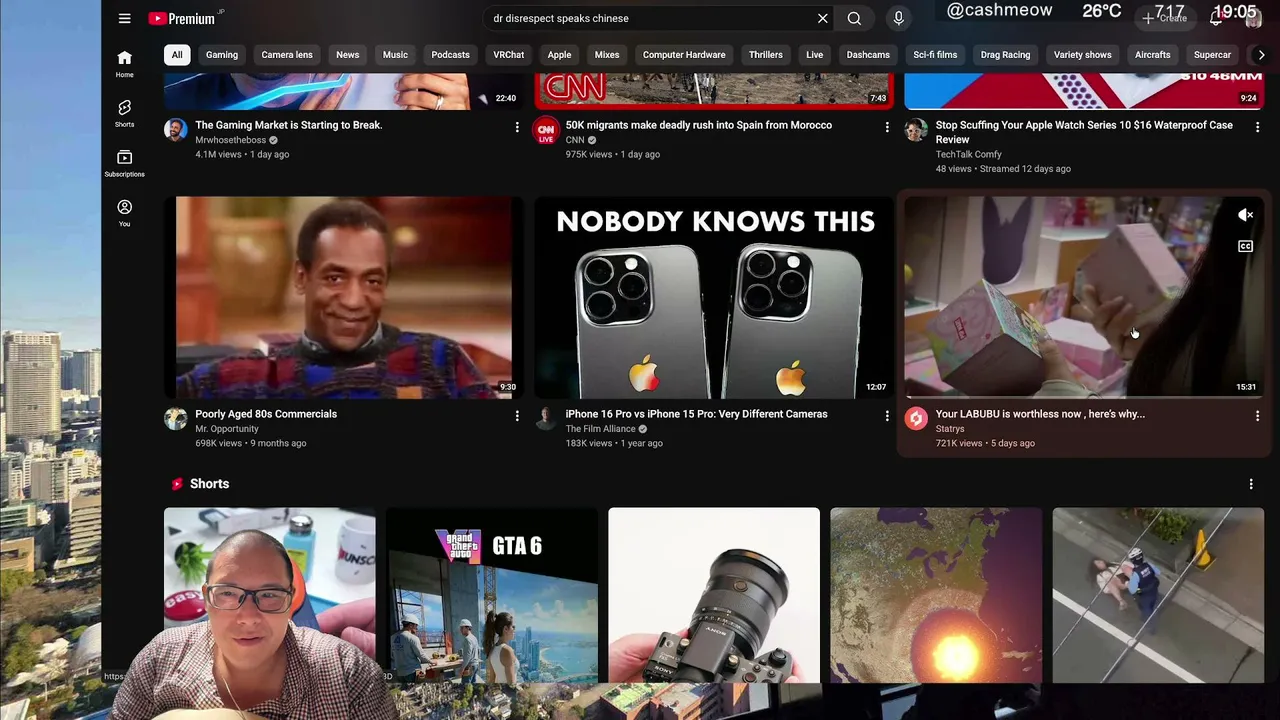Viewport: 1280px width, 720px height.
Task: Open the glowing Earth map Short
Action: pos(936,595)
